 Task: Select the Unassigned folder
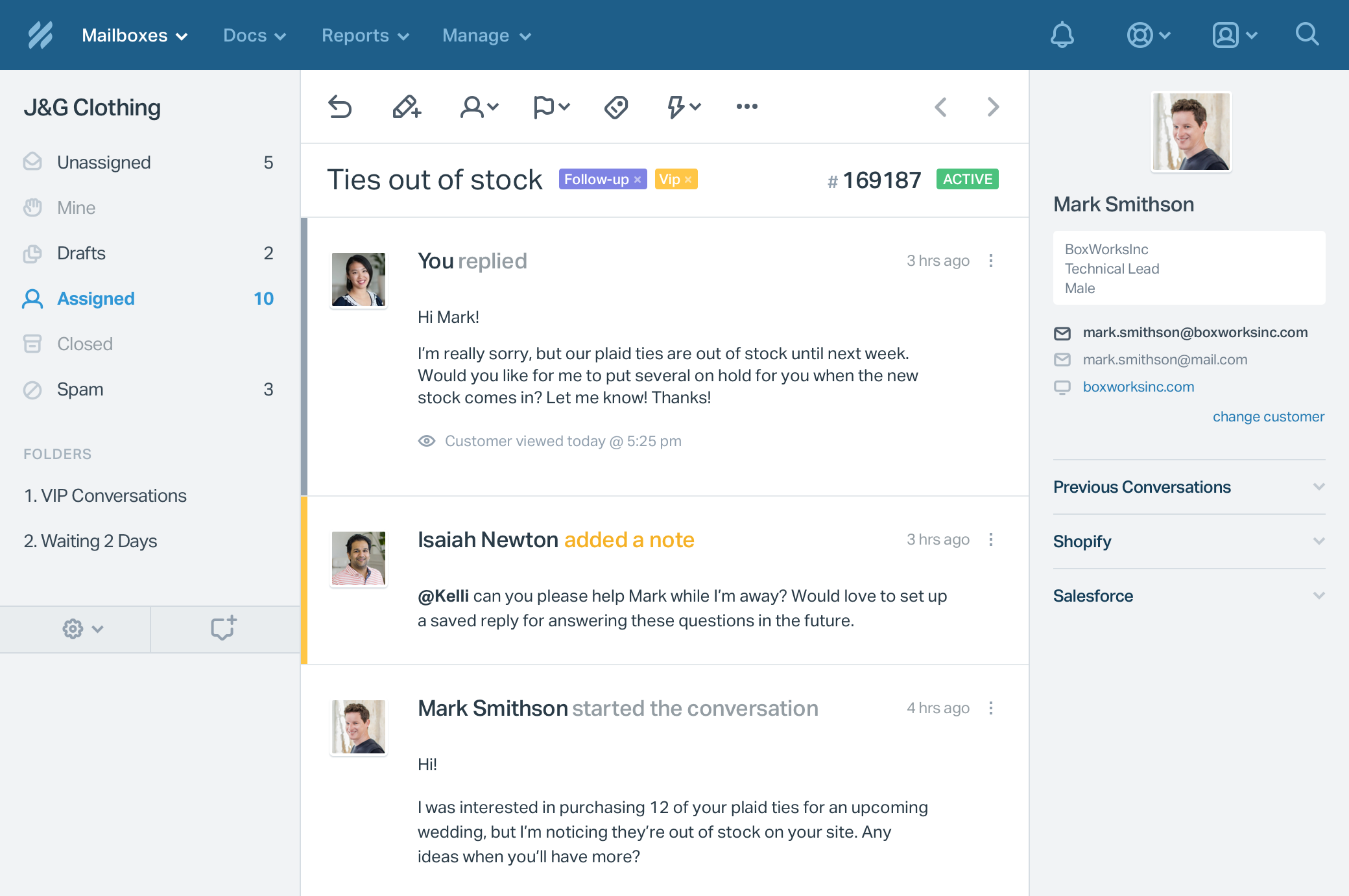(104, 162)
